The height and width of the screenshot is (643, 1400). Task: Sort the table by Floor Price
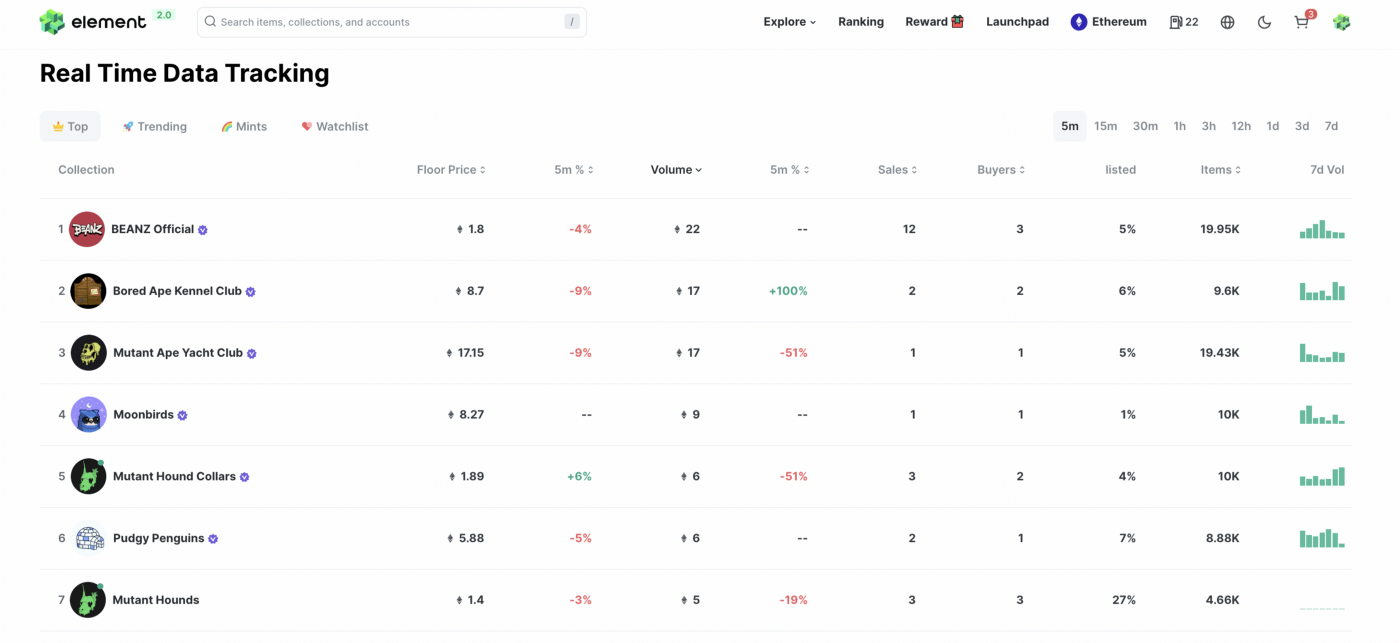(451, 170)
